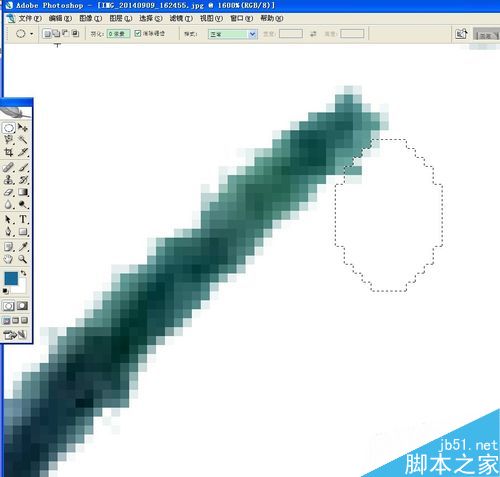Open the 文件 (File) menu

[x=30, y=18]
